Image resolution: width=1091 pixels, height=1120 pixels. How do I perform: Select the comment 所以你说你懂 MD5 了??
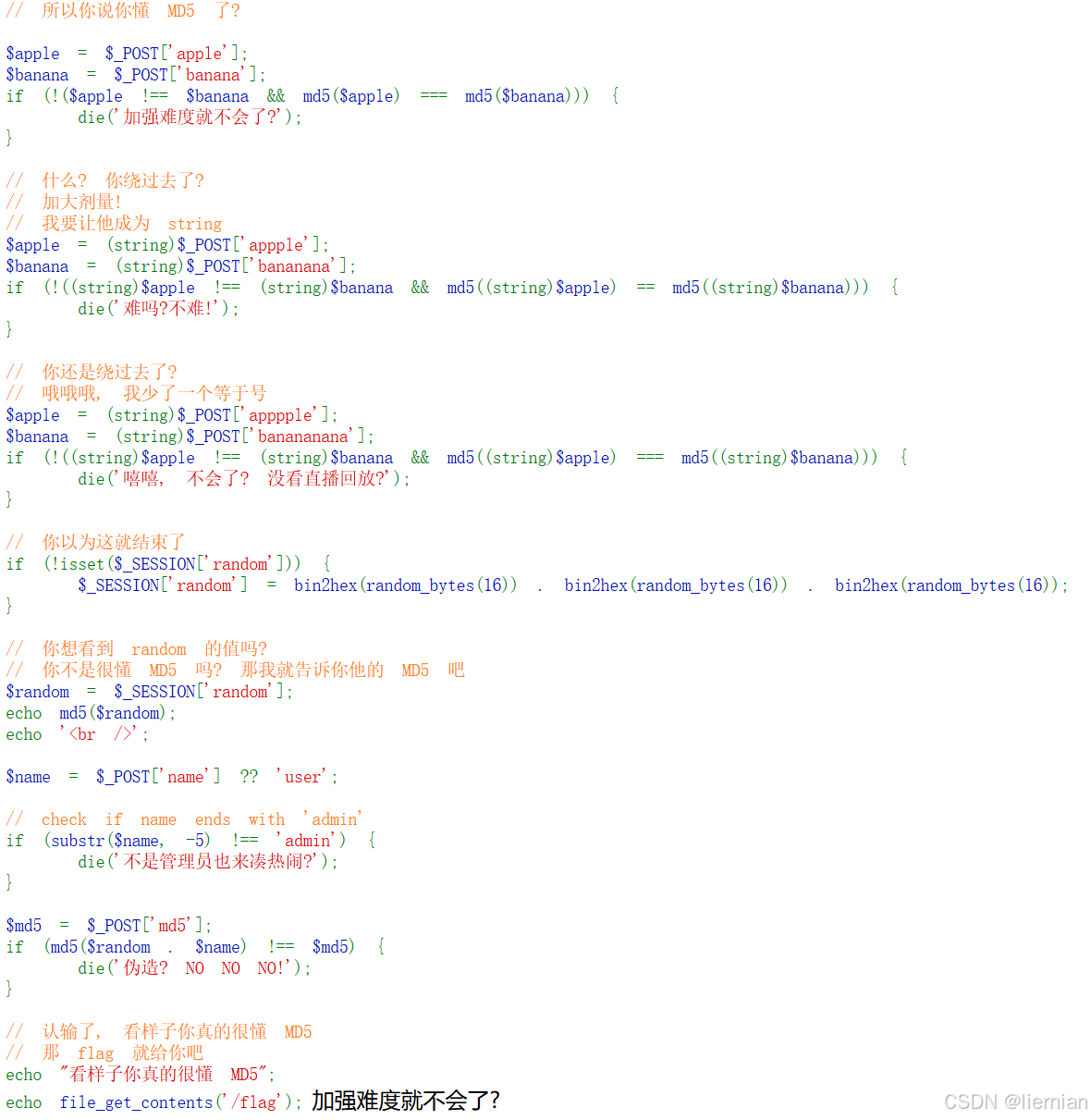(120, 11)
